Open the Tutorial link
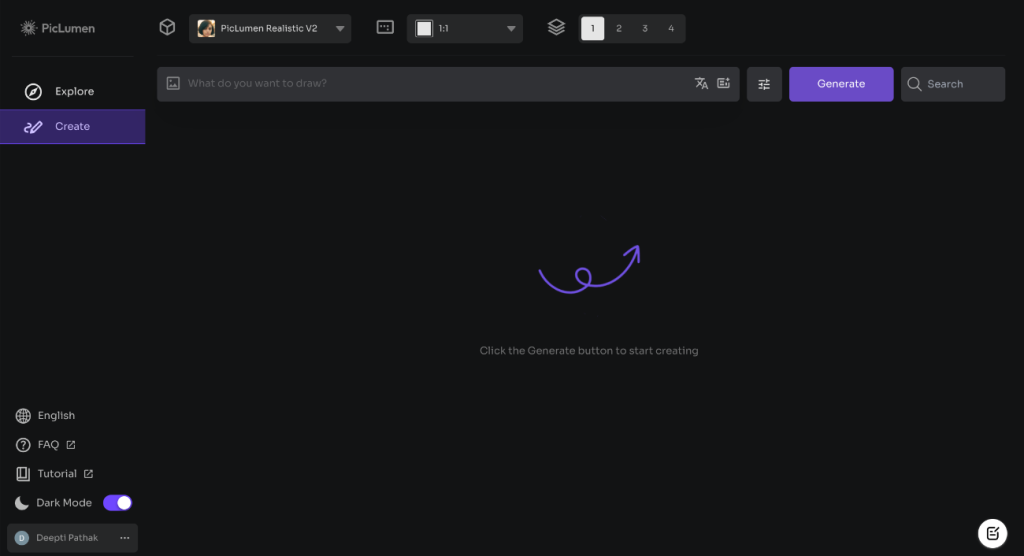 pyautogui.click(x=57, y=474)
